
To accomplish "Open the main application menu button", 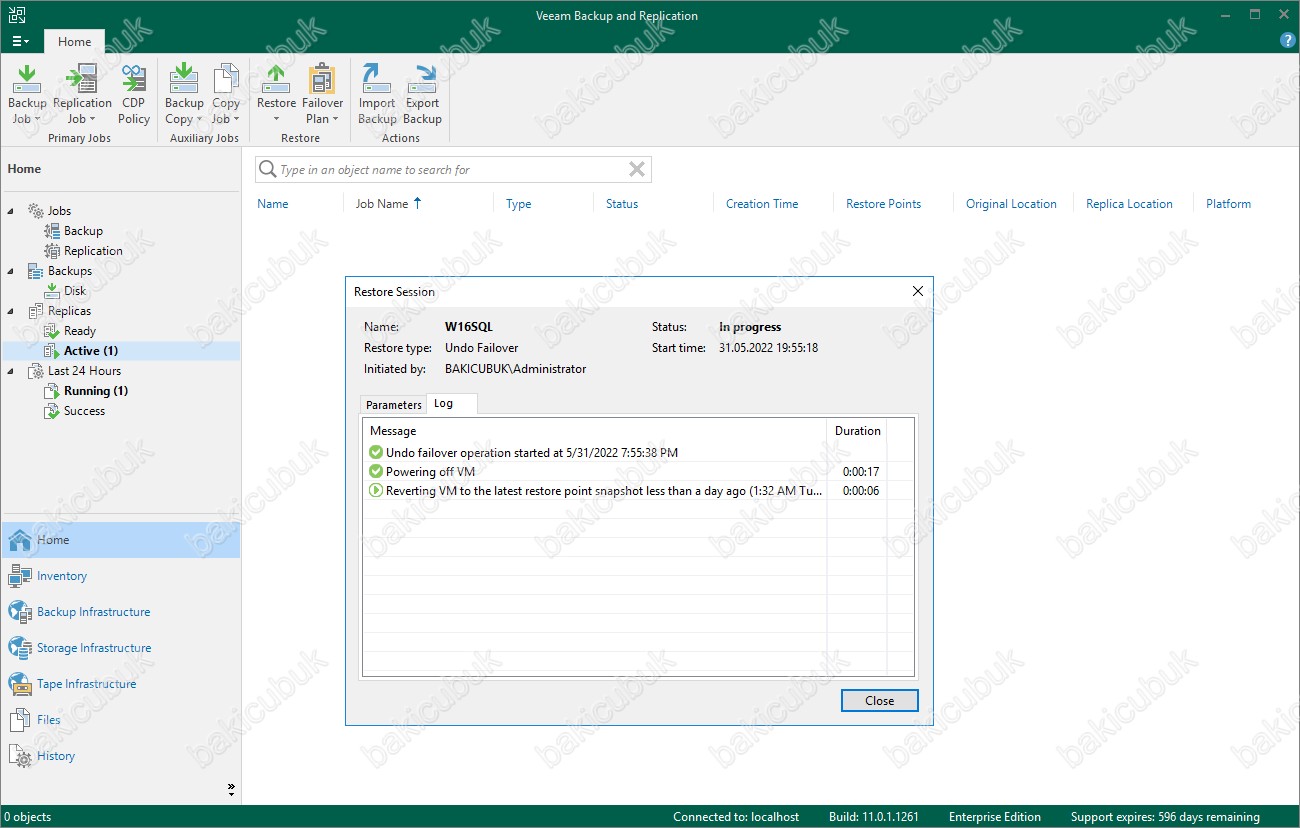I will (20, 41).
